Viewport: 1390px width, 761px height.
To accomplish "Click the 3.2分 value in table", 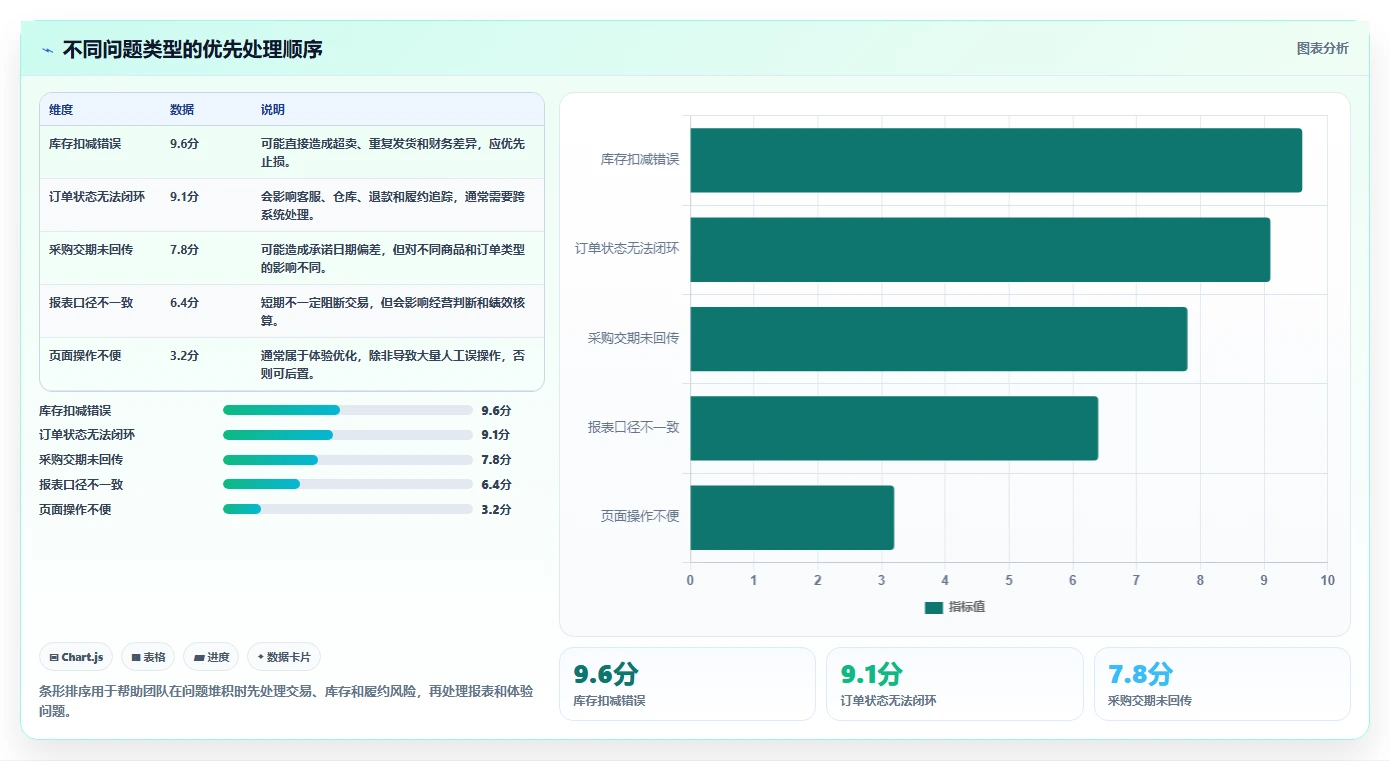I will [x=185, y=356].
